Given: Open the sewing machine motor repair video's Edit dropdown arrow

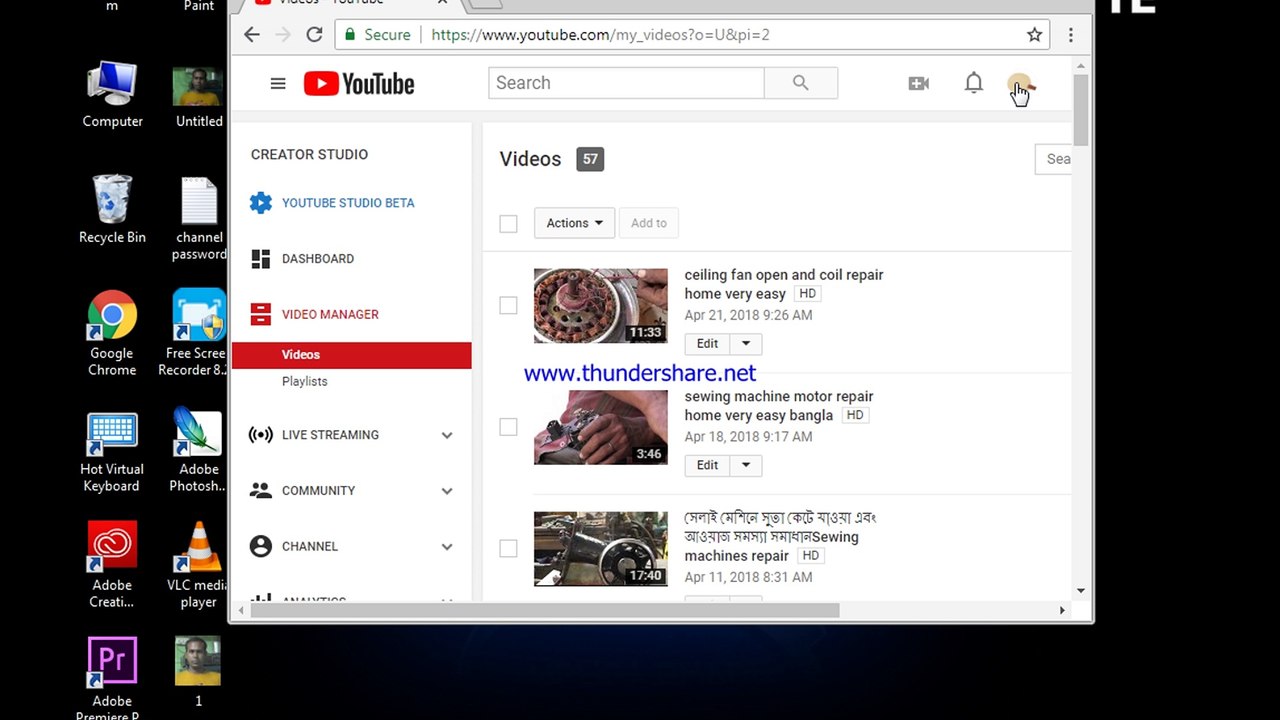Looking at the screenshot, I should click(746, 465).
